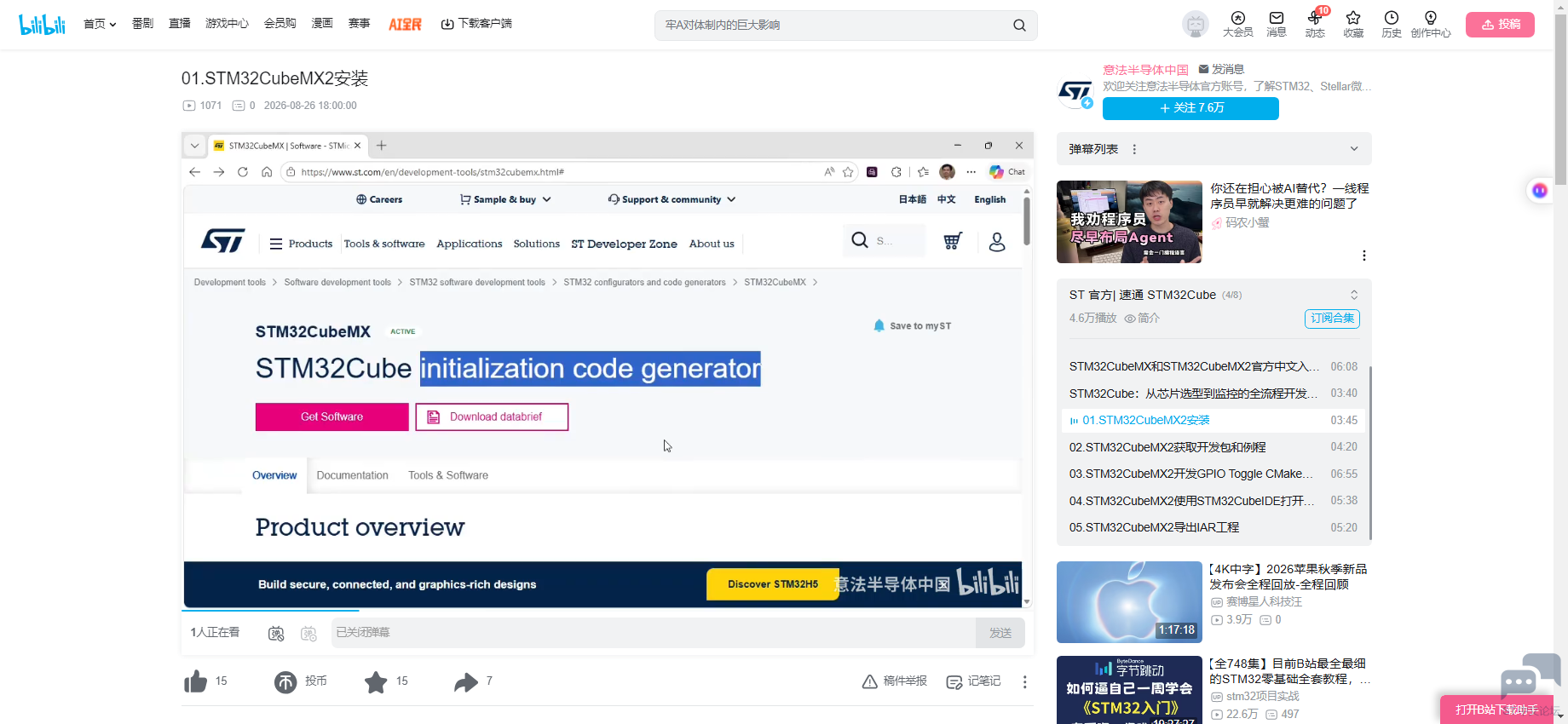
Task: Show the playlist 简介 description
Action: pyautogui.click(x=1142, y=318)
